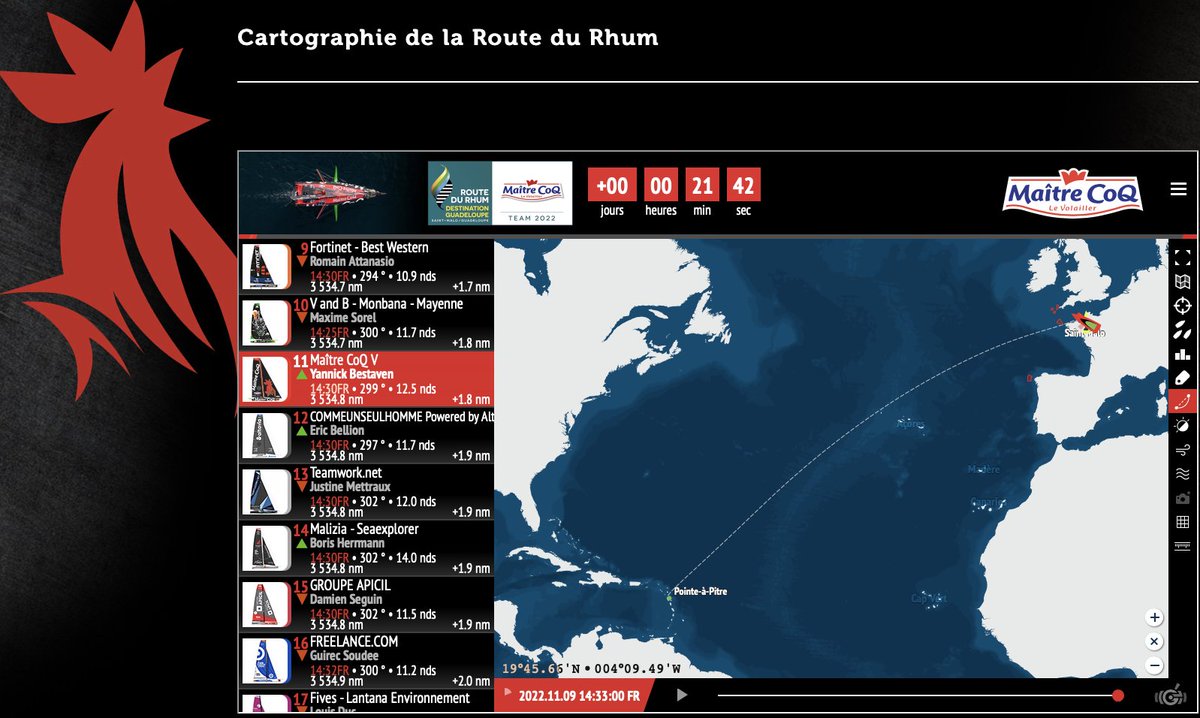1200x718 pixels.
Task: Zoom in the map with plus button
Action: [x=1154, y=618]
